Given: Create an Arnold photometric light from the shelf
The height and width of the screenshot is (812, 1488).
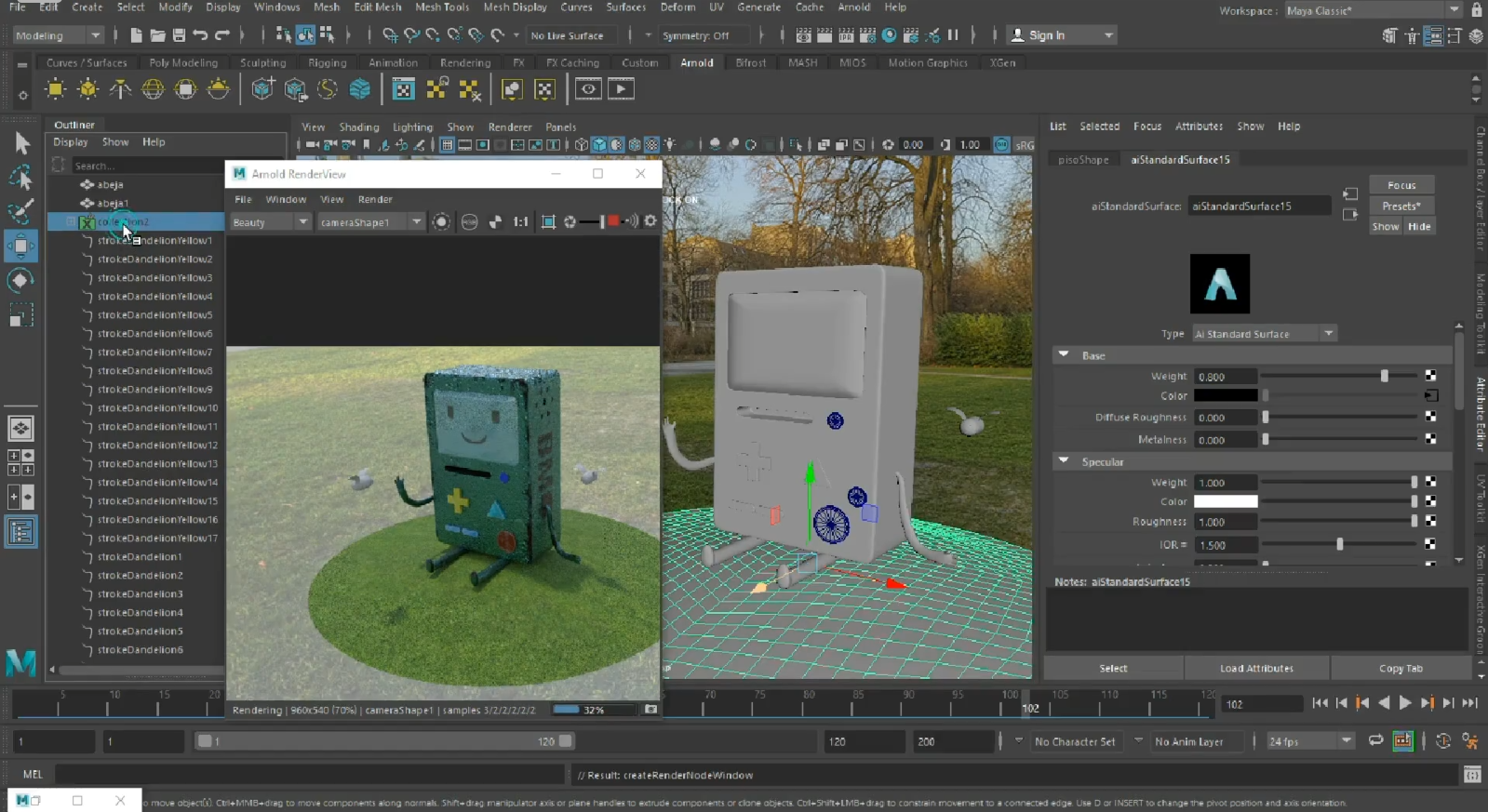Looking at the screenshot, I should pyautogui.click(x=120, y=89).
